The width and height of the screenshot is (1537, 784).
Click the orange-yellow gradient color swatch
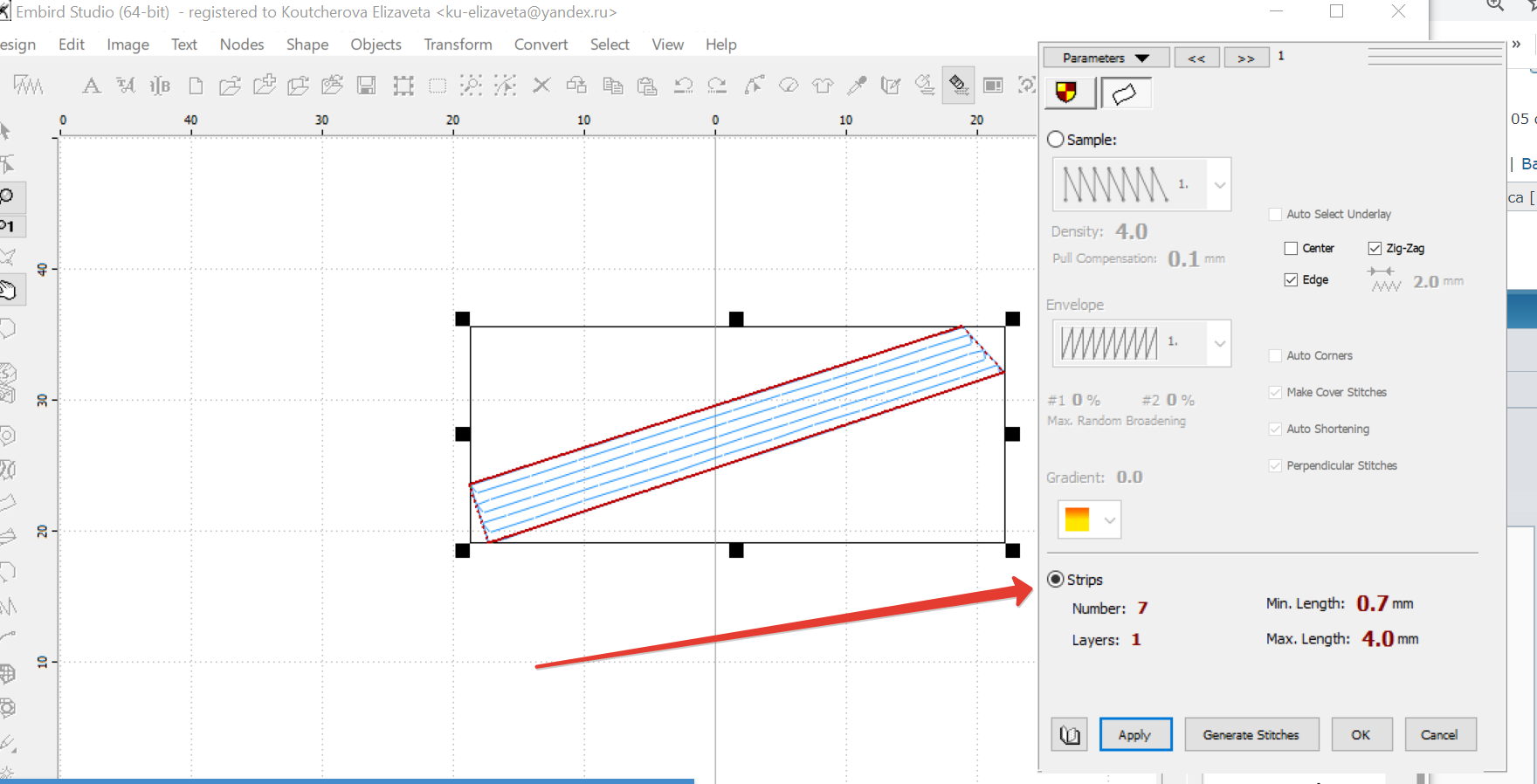[x=1077, y=519]
